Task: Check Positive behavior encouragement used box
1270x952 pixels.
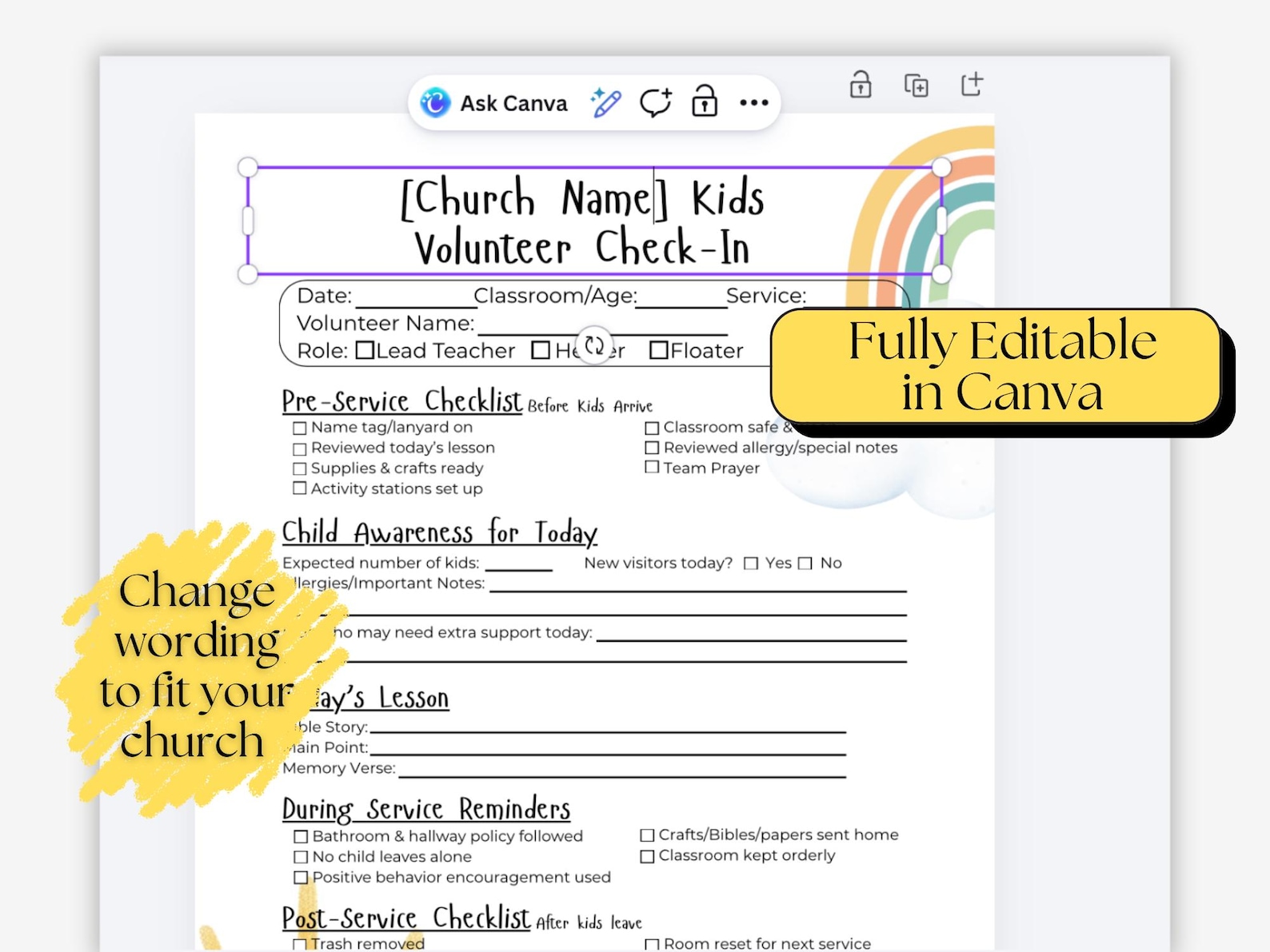Action: [x=301, y=878]
